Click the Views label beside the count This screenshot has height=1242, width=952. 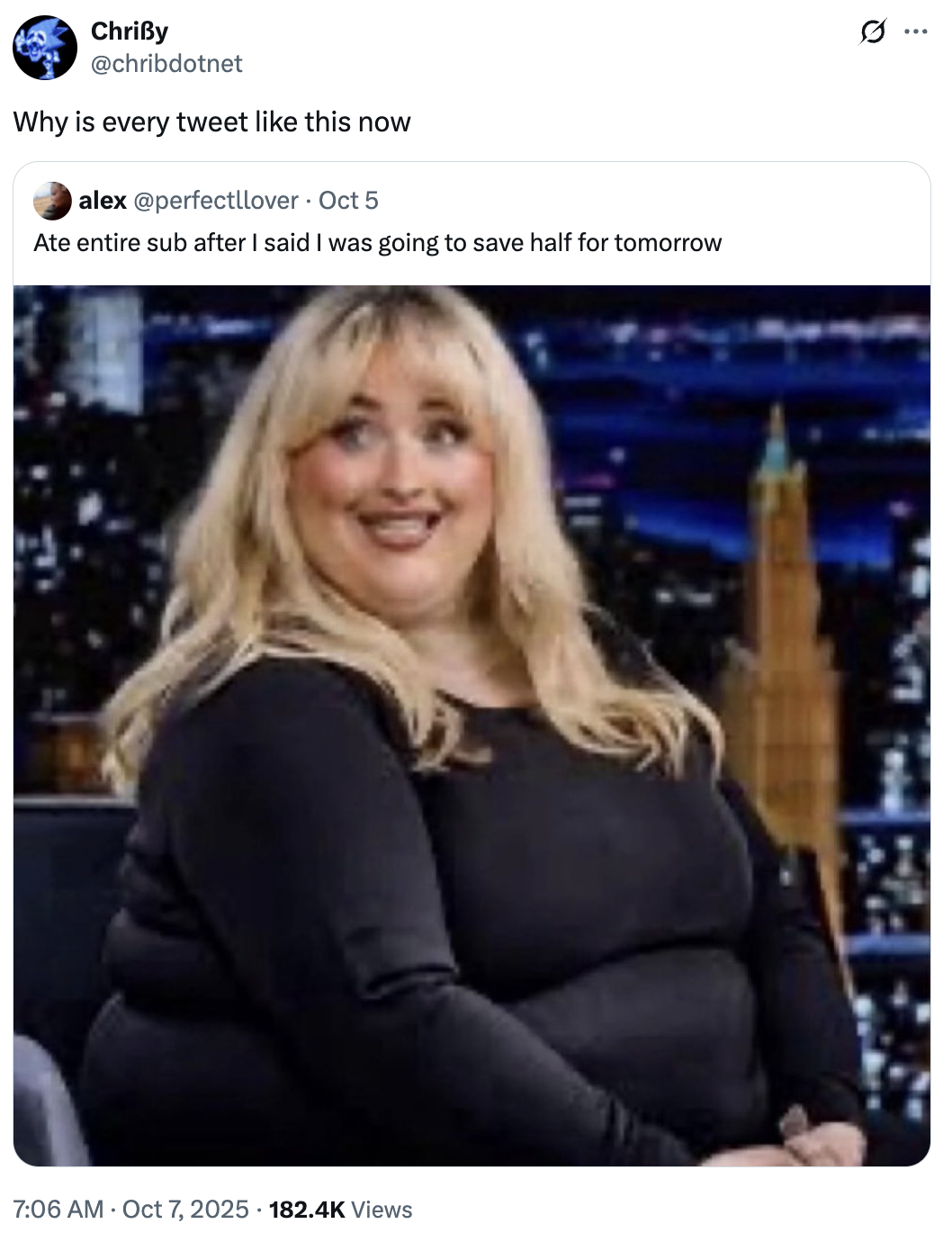point(382,1209)
